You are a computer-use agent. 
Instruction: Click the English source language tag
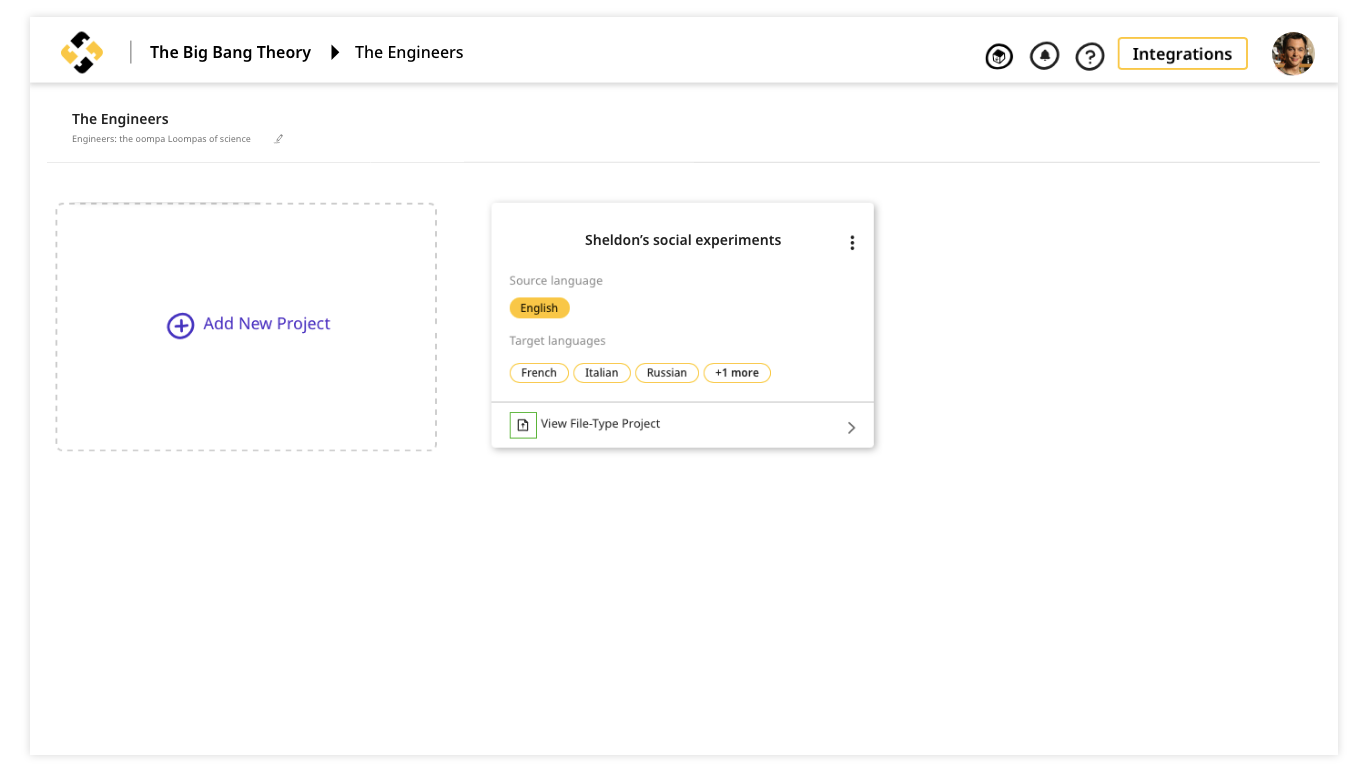[539, 308]
